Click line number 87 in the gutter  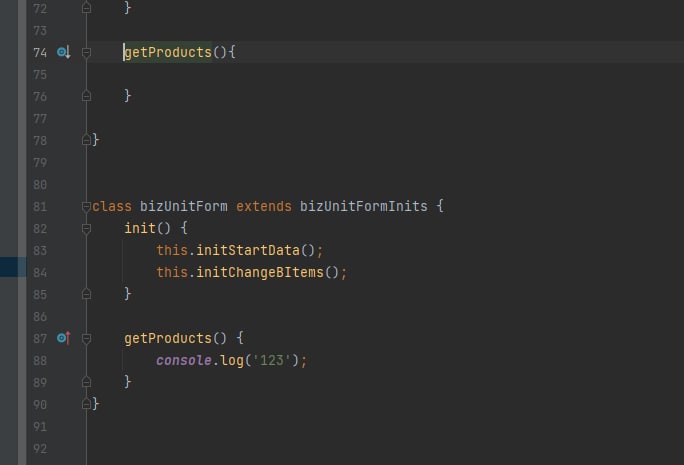(x=40, y=339)
